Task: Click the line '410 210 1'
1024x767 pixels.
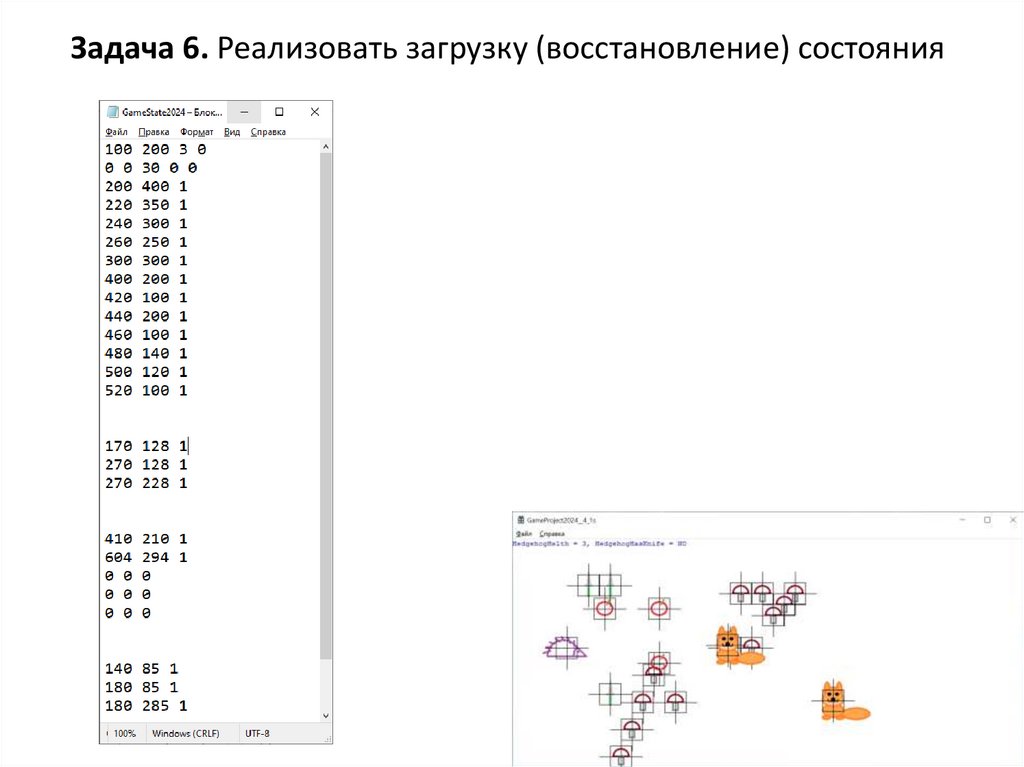Action: [x=146, y=539]
